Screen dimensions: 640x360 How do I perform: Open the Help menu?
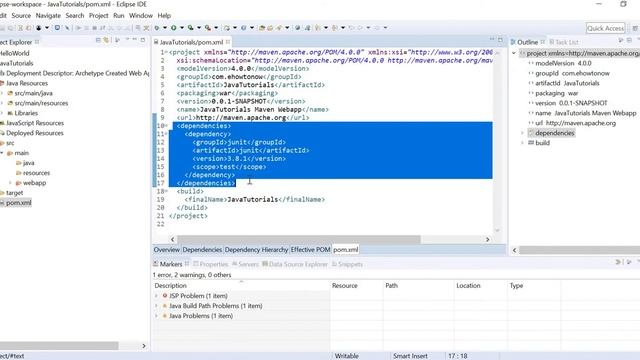tap(164, 16)
